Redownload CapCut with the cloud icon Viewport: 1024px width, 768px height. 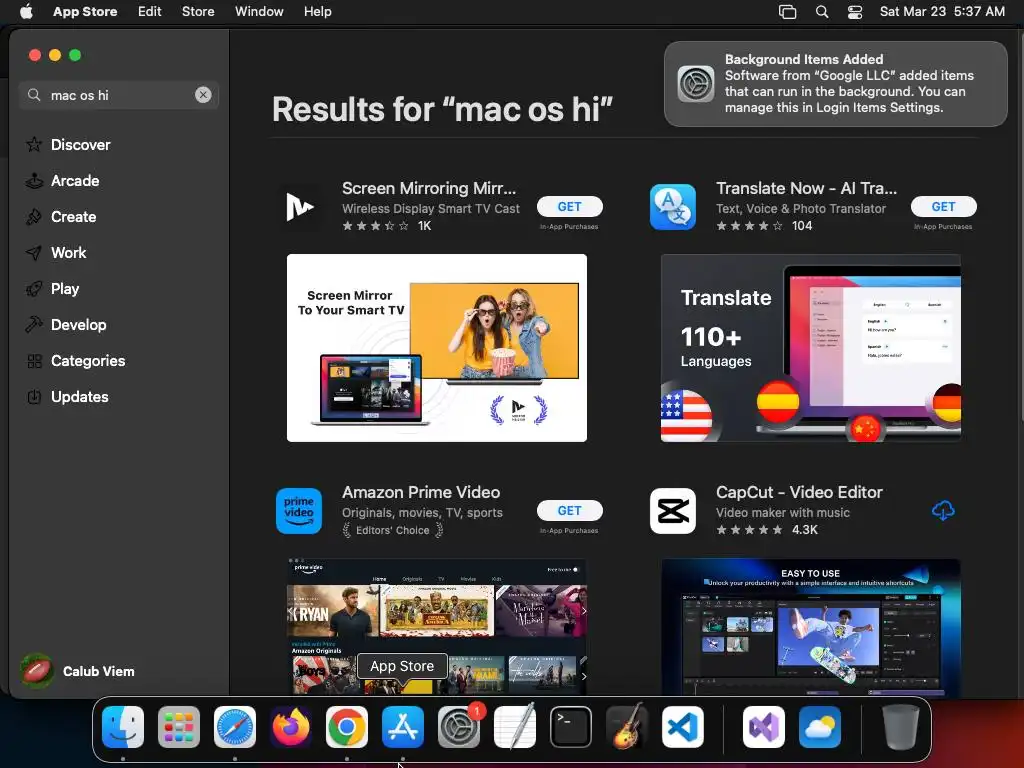click(943, 511)
